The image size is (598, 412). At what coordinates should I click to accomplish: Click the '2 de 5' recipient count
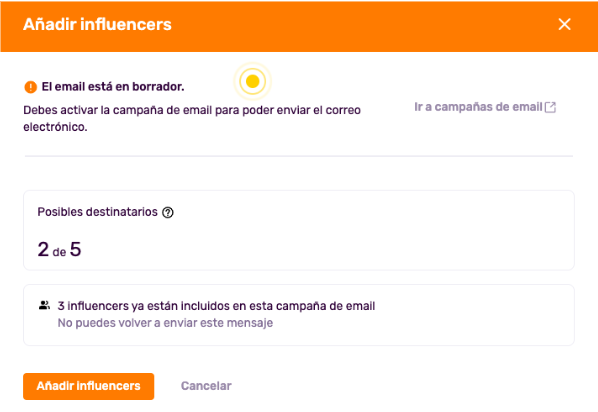point(59,249)
